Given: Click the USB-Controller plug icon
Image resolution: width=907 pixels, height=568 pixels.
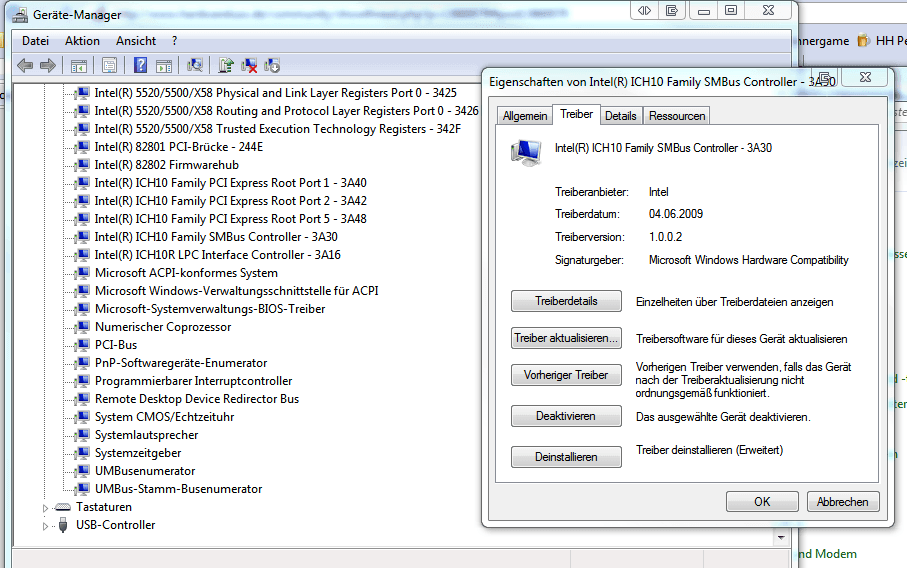Looking at the screenshot, I should pos(63,525).
